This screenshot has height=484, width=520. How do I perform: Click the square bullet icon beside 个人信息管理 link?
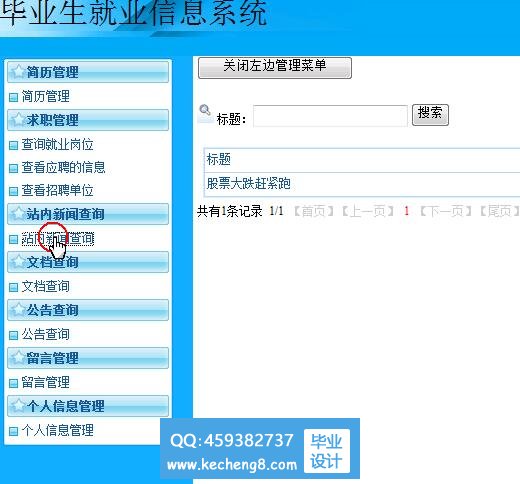coord(13,431)
